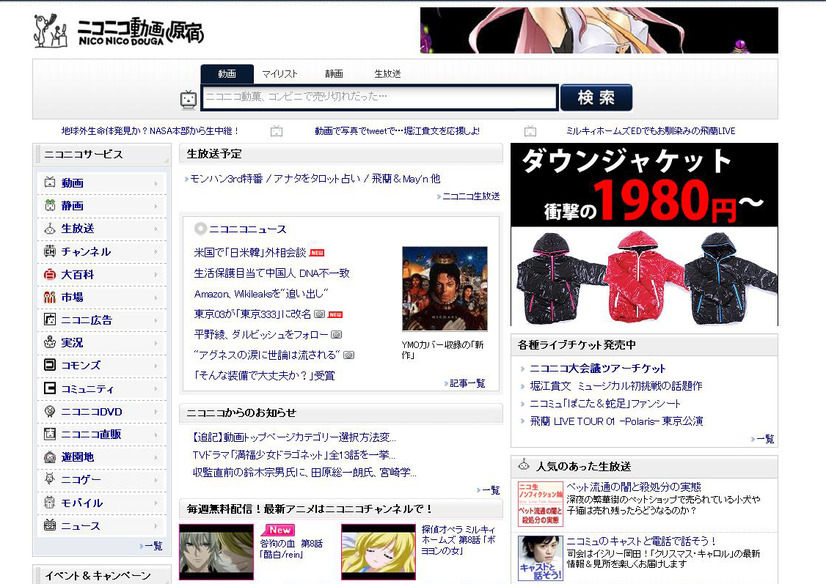Viewport: 826px width, 584px height.
Task: Expand コミュニティ row arrow in services list
Action: [156, 389]
